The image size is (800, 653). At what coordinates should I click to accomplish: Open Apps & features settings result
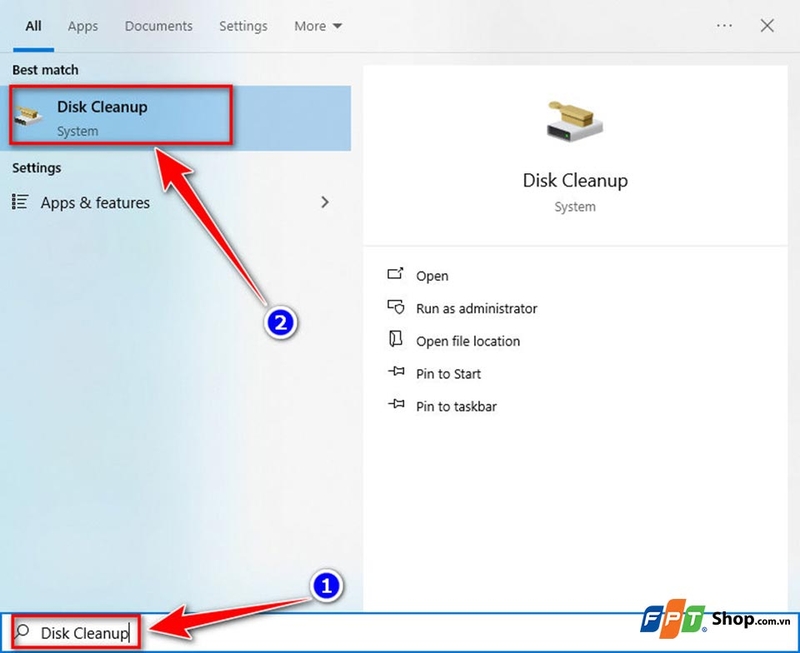coord(176,203)
